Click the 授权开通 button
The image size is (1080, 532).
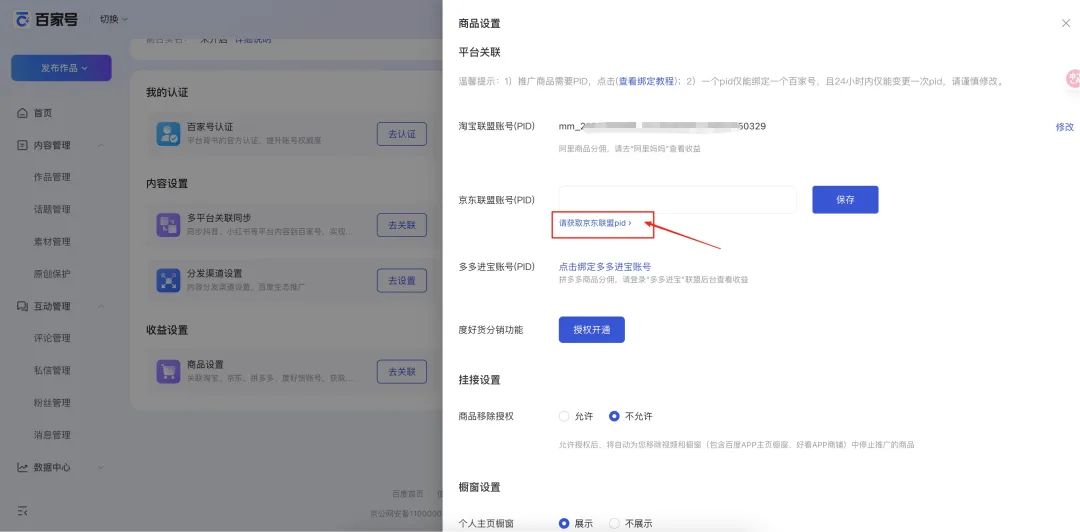592,329
